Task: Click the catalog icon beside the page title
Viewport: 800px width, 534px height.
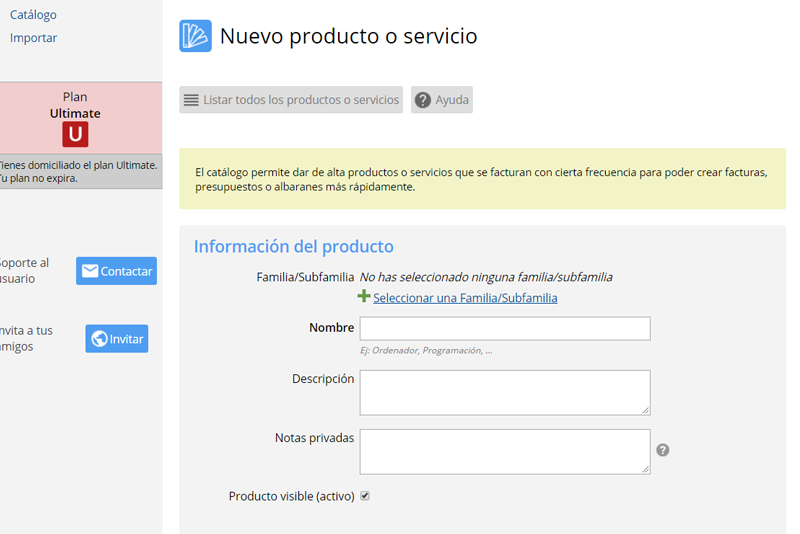Action: 195,36
